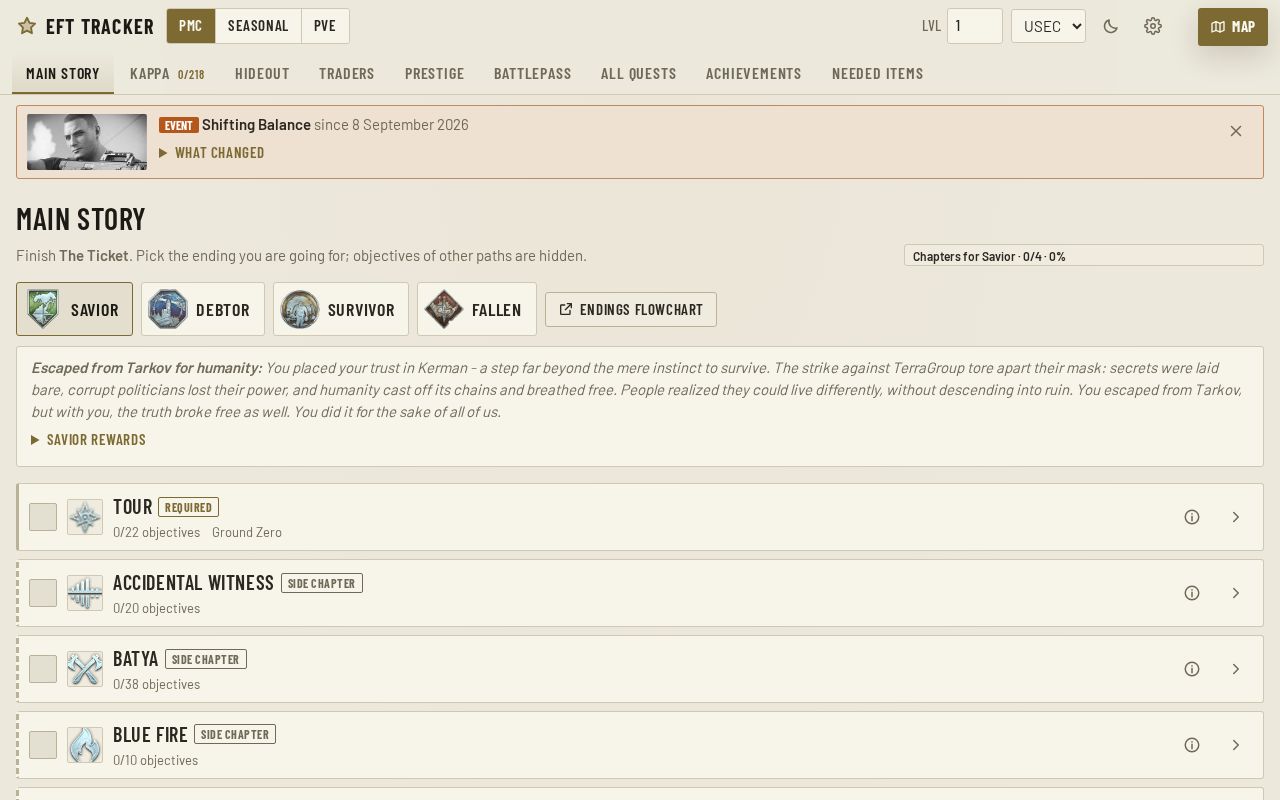
Task: Open the Shifting Balance event thumbnail
Action: click(87, 142)
